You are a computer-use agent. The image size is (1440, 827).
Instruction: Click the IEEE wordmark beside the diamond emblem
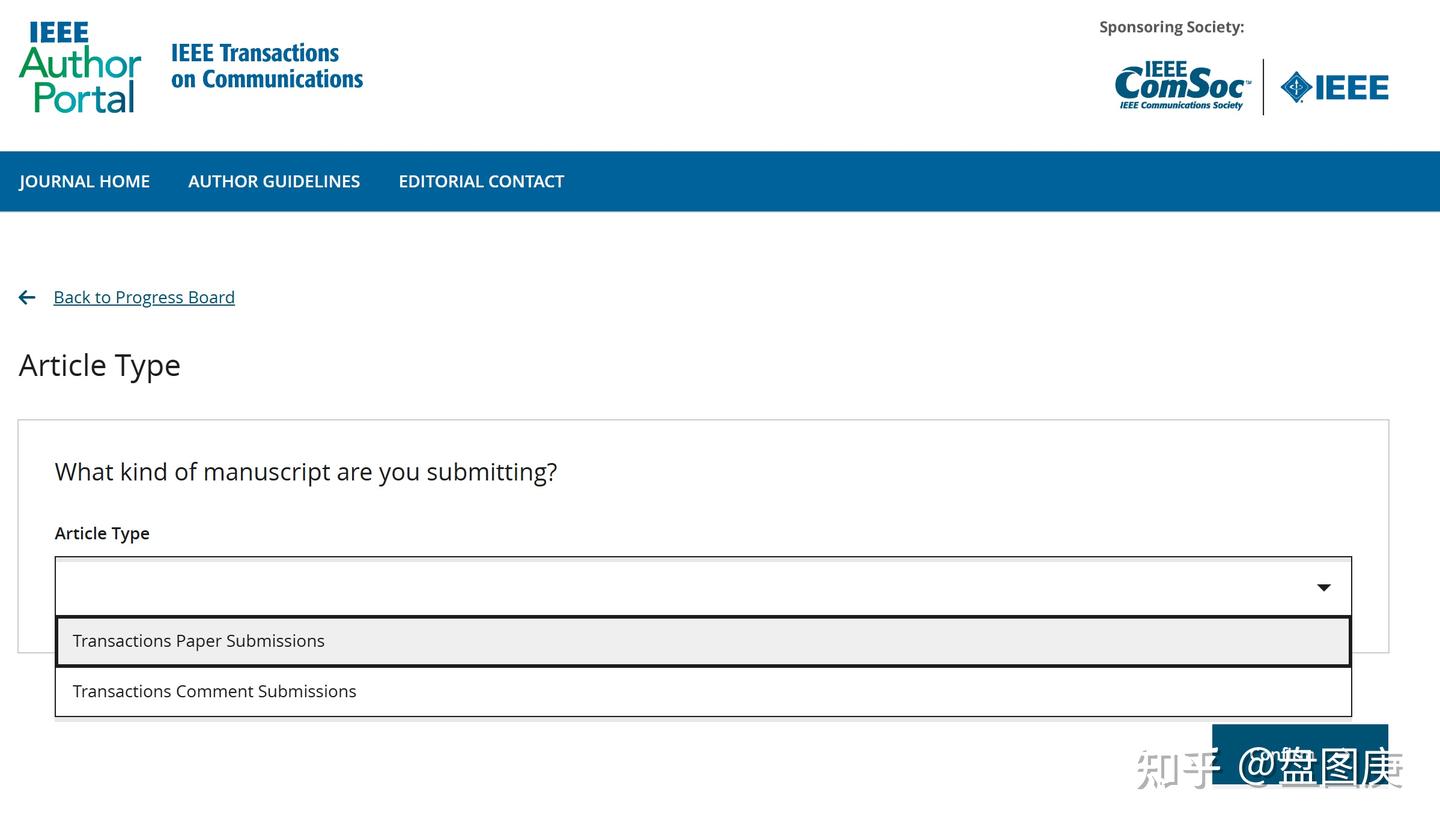click(1351, 88)
